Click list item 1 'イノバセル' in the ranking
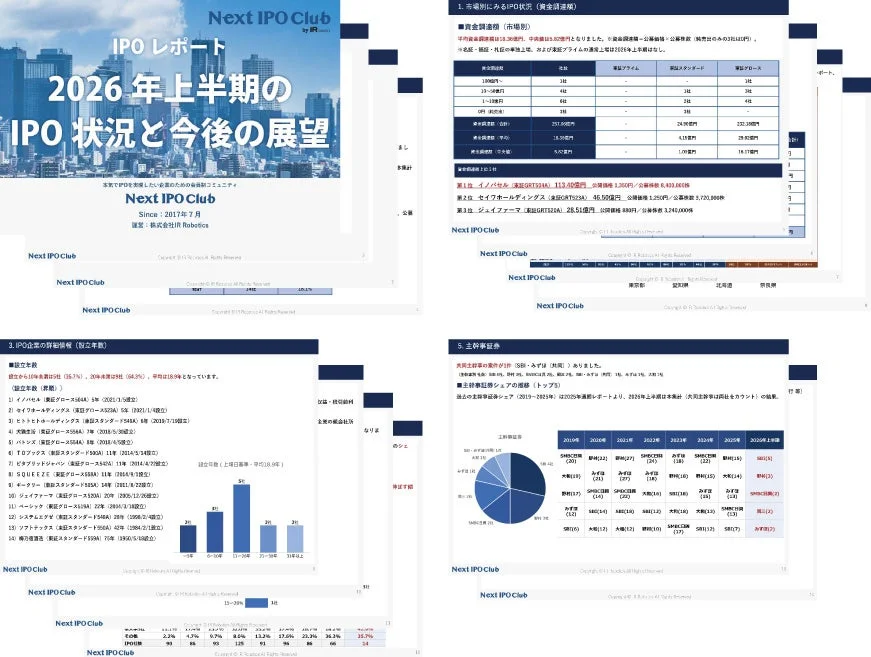871x657 pixels. (73, 399)
